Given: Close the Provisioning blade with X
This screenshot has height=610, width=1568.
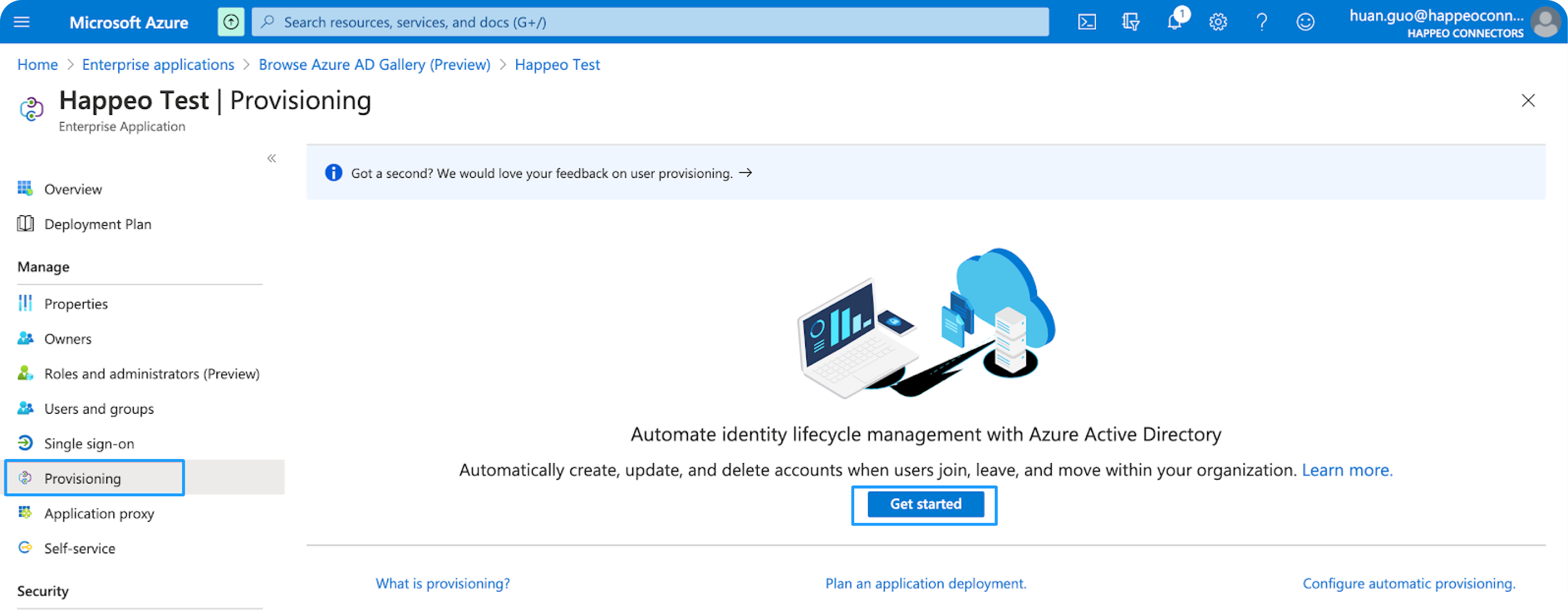Looking at the screenshot, I should point(1528,100).
